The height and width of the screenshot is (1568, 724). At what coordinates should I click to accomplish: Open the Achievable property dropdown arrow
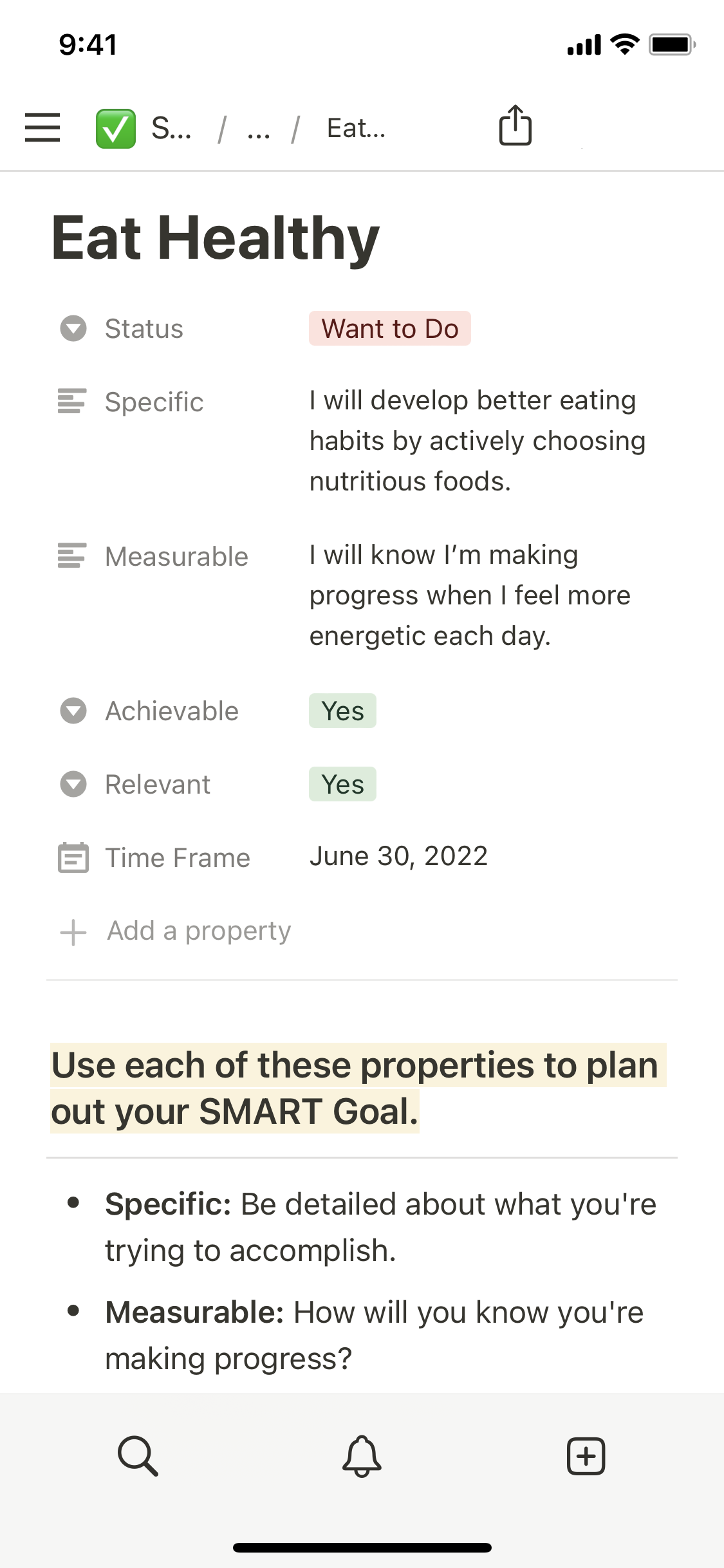pyautogui.click(x=73, y=711)
